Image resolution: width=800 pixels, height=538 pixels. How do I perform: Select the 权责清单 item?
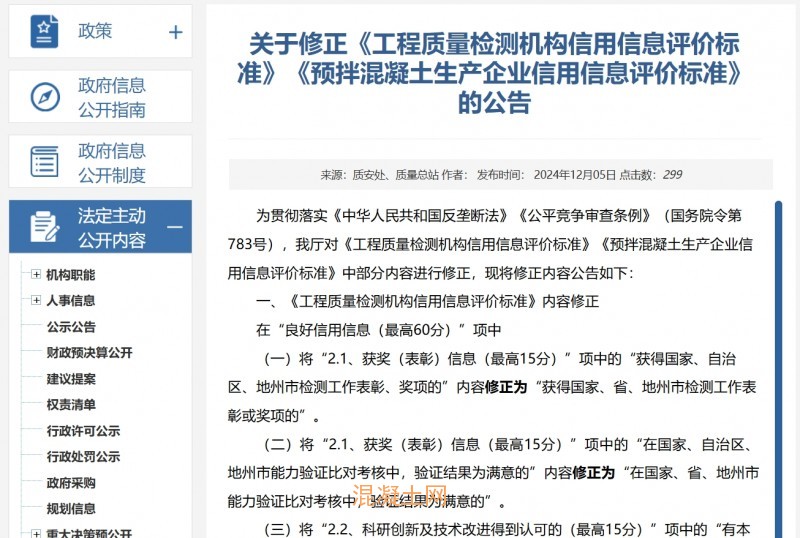(71, 405)
